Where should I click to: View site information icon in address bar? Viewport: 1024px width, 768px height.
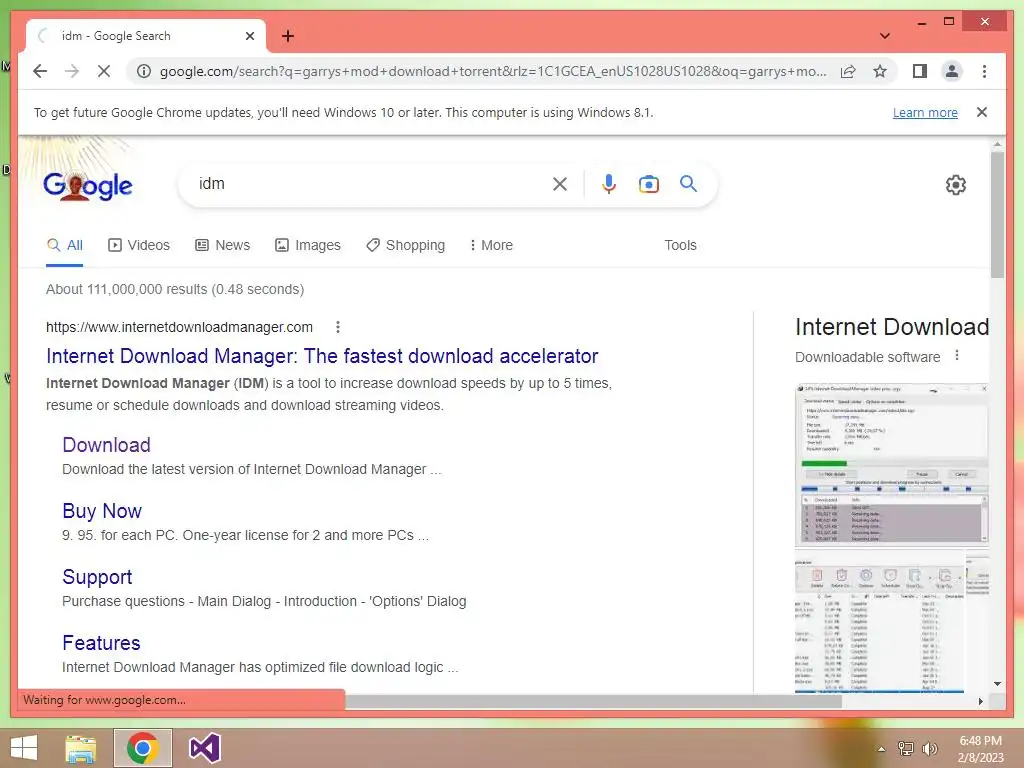(x=144, y=71)
